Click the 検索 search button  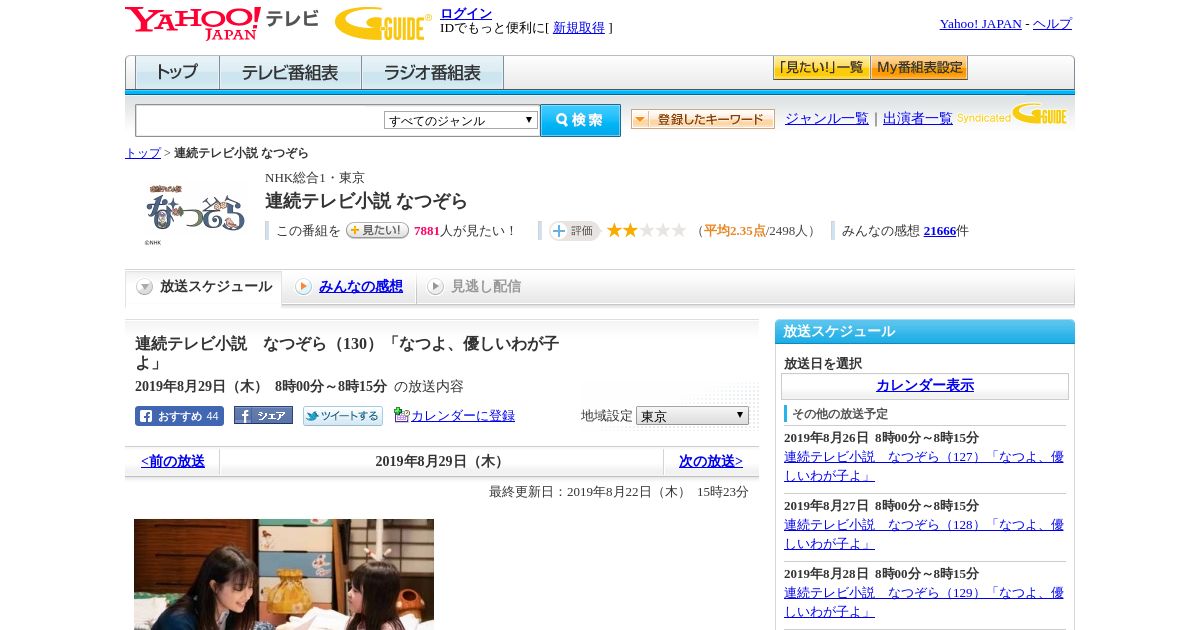coord(580,120)
